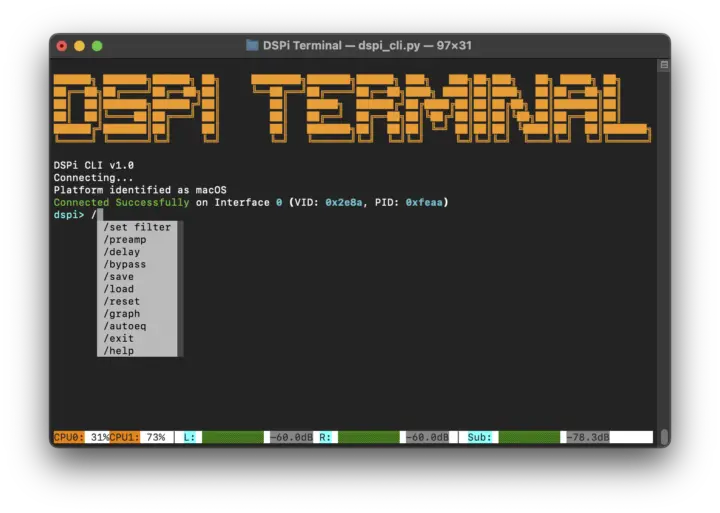Viewport: 720px width, 513px height.
Task: Click the VID value 0x2e8a
Action: pyautogui.click(x=343, y=203)
